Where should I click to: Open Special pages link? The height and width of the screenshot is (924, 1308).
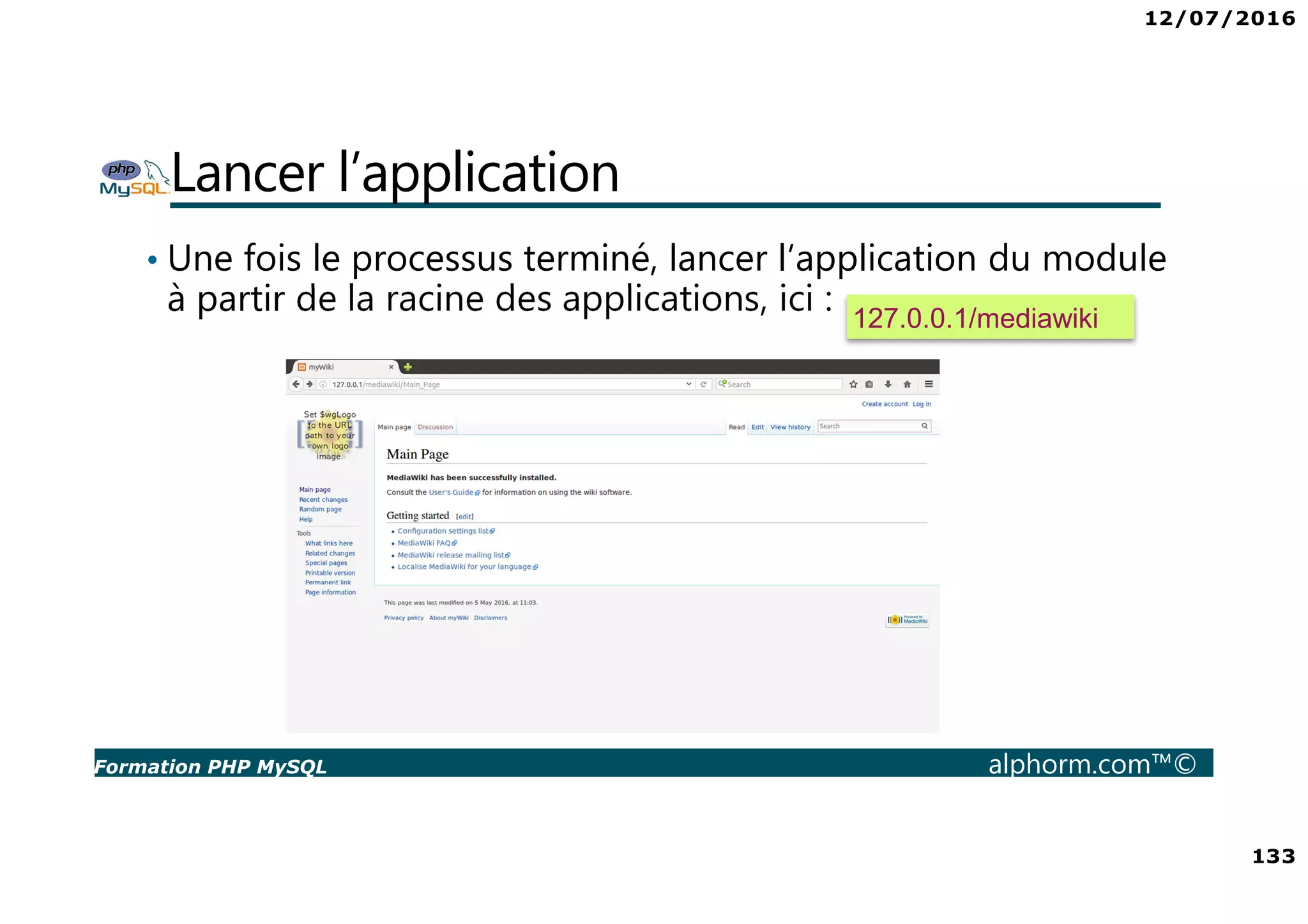[x=326, y=563]
